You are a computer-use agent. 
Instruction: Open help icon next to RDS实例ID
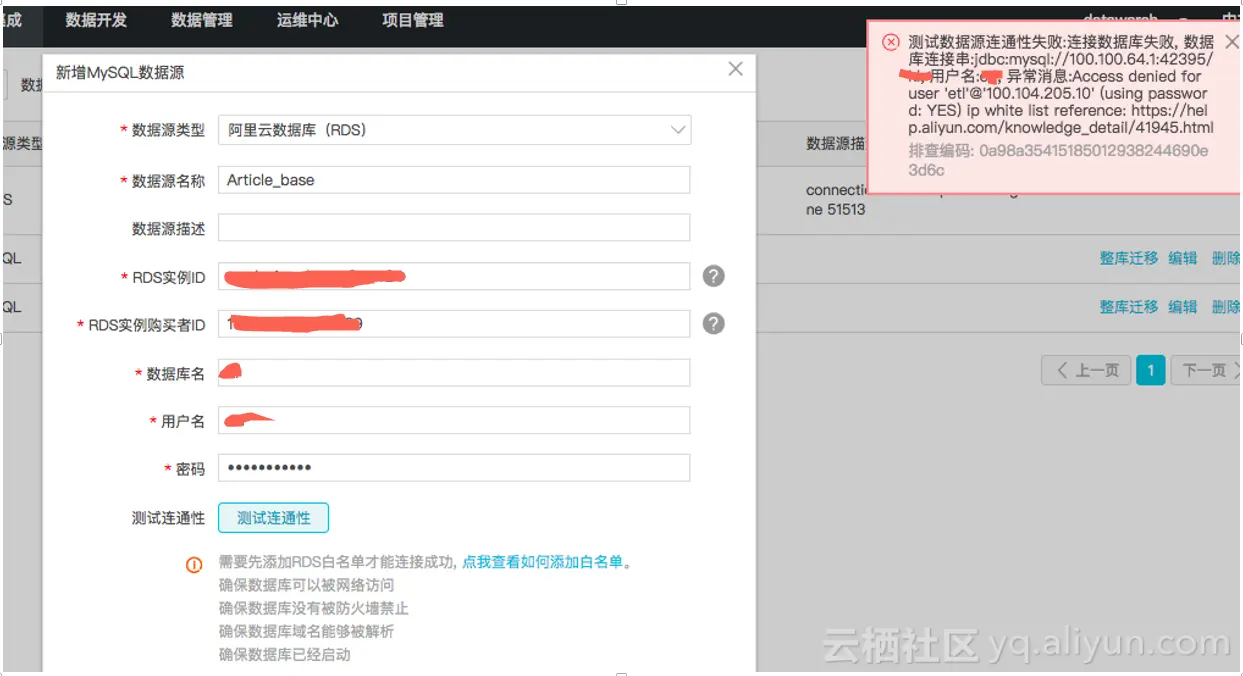point(713,276)
